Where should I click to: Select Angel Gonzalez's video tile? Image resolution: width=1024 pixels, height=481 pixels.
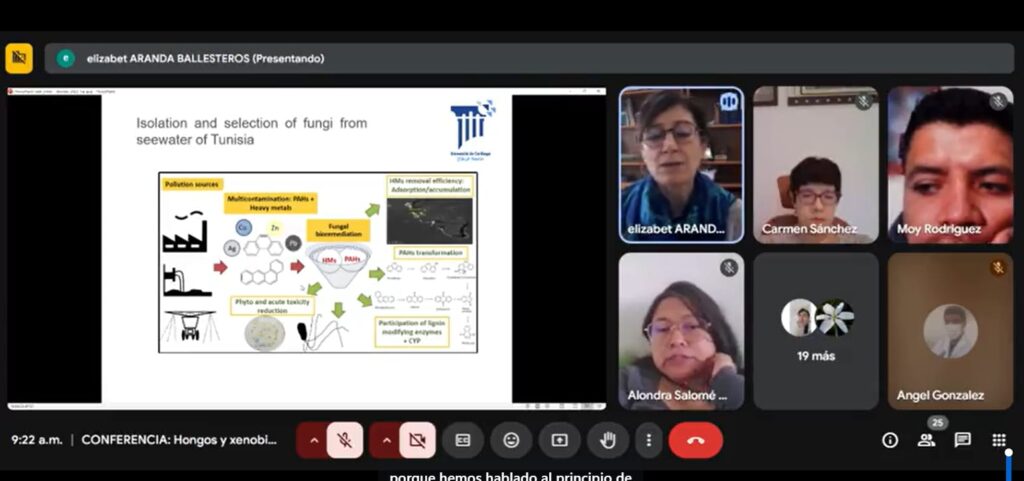(x=950, y=330)
